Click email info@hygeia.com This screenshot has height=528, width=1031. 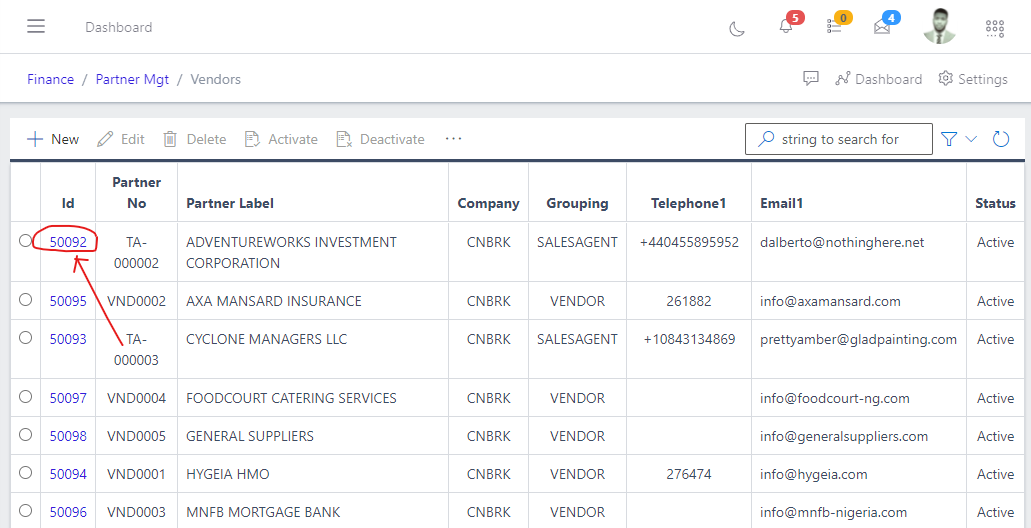(814, 474)
